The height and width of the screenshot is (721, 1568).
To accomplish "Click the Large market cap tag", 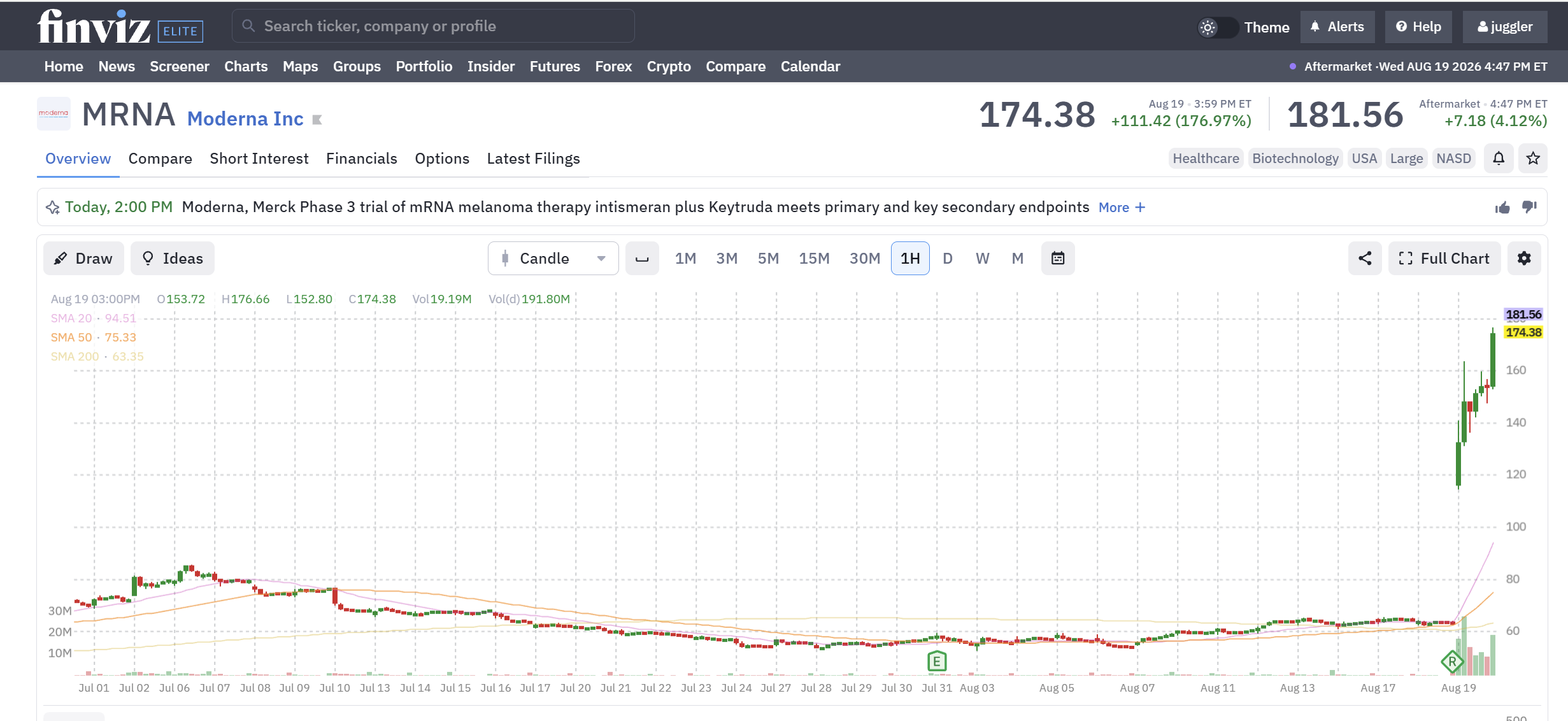I will [x=1406, y=159].
